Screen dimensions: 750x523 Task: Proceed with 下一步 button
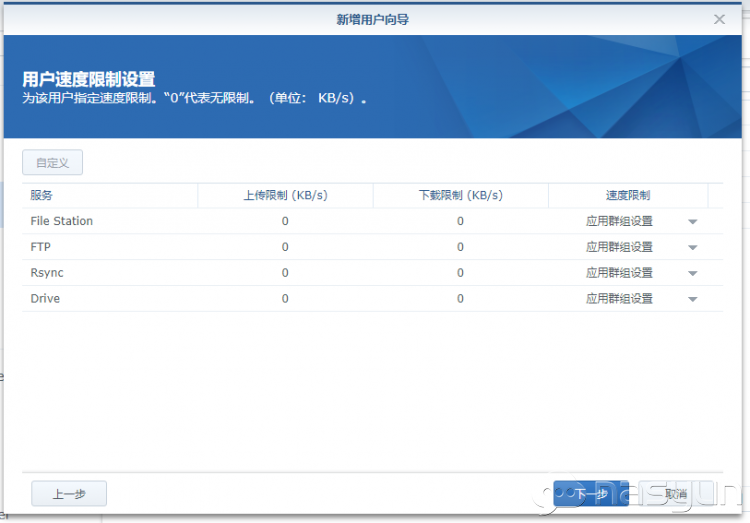click(591, 493)
